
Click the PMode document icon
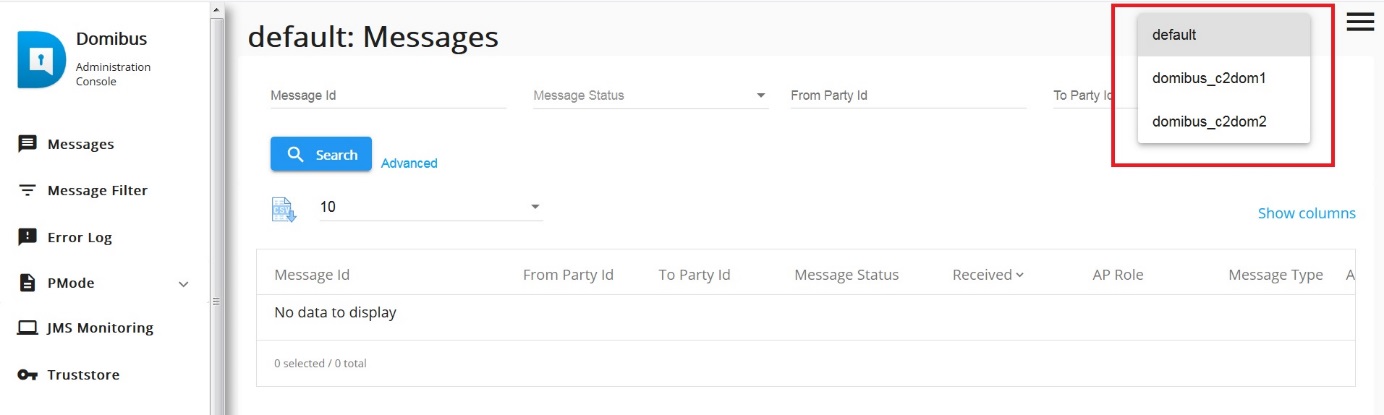(x=28, y=283)
